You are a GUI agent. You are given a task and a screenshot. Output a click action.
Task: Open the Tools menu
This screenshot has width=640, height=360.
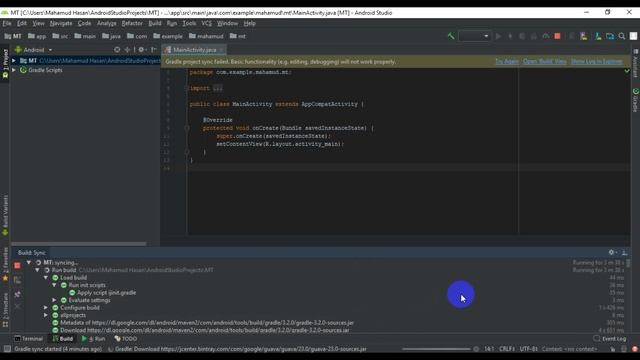tap(189, 23)
